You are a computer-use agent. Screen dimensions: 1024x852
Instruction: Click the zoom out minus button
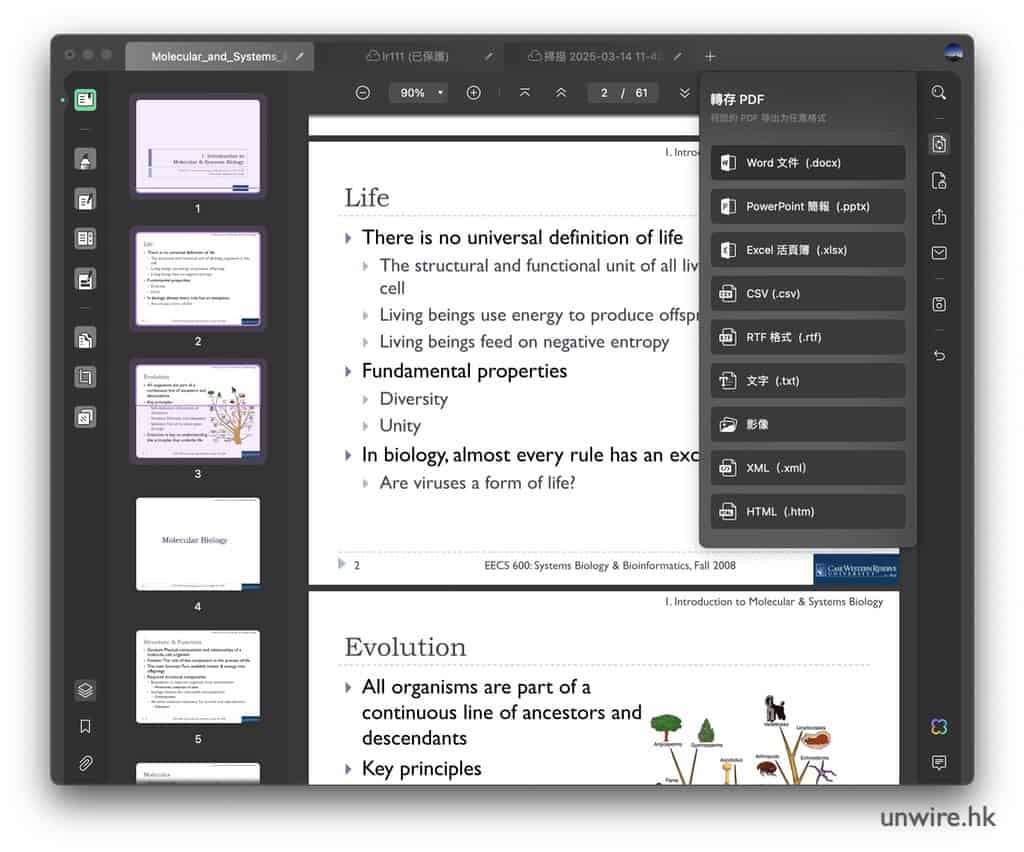tap(363, 93)
